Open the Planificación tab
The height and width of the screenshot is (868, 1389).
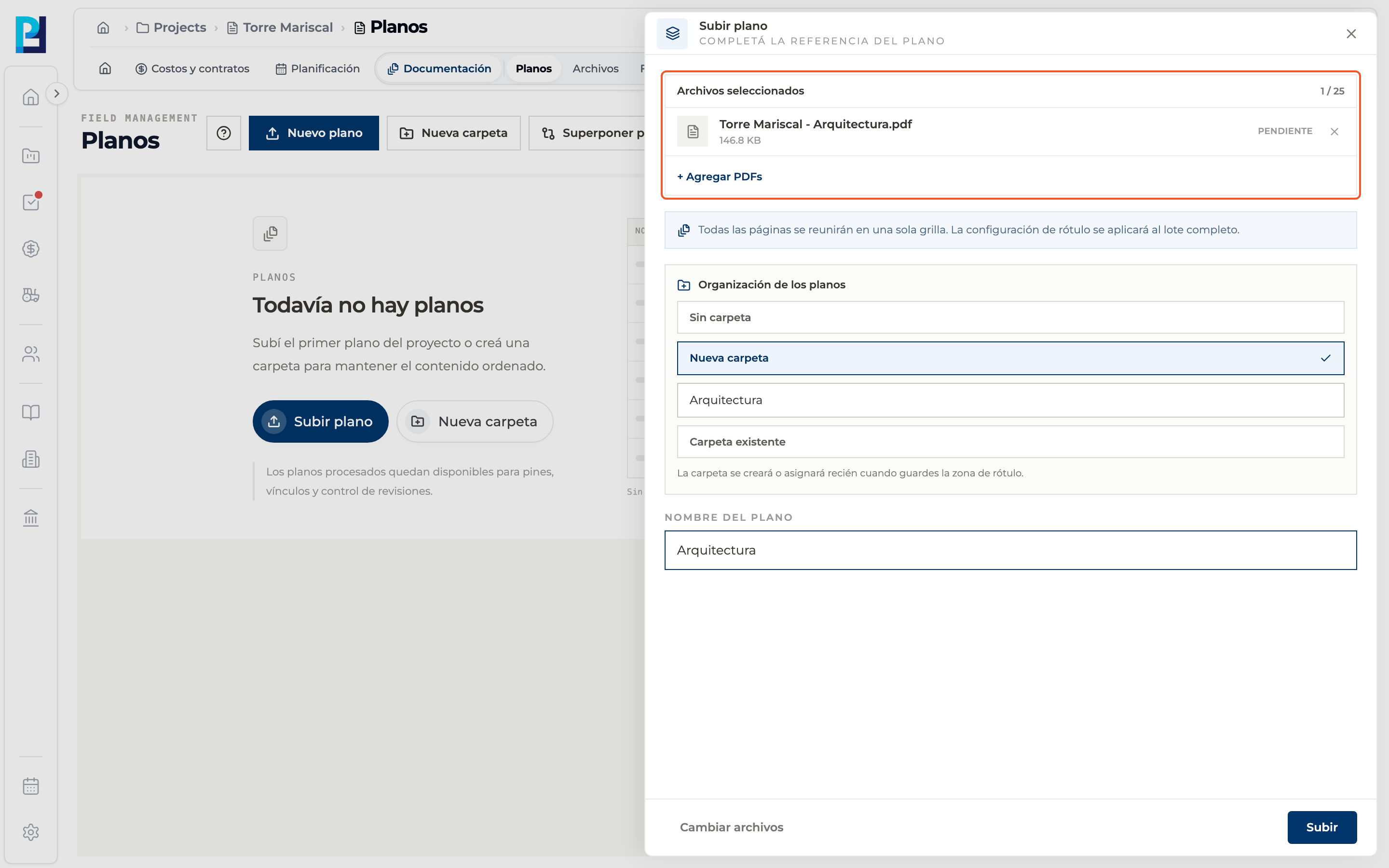pyautogui.click(x=317, y=68)
